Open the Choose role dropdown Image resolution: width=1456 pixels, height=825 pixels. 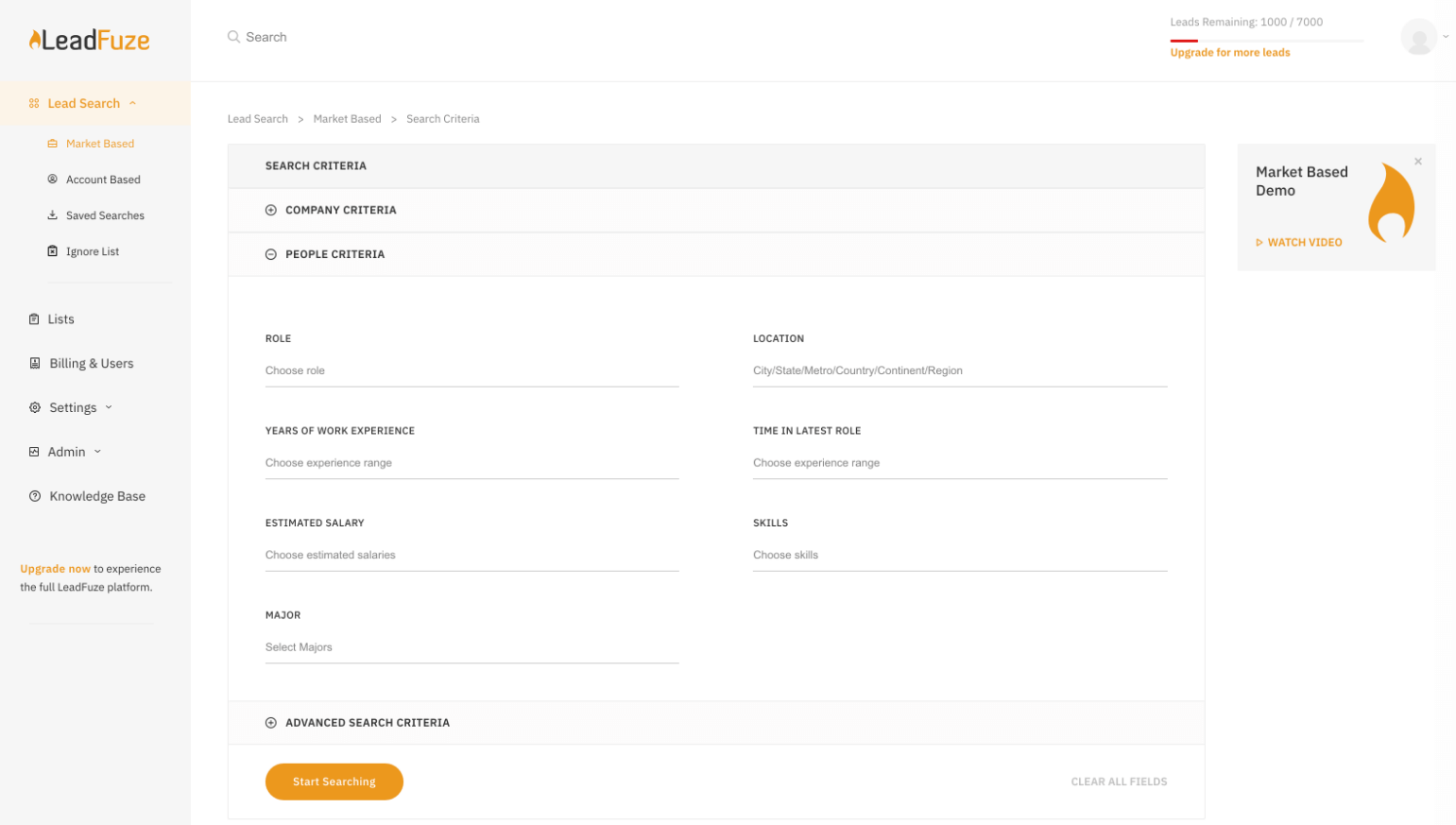click(x=471, y=370)
